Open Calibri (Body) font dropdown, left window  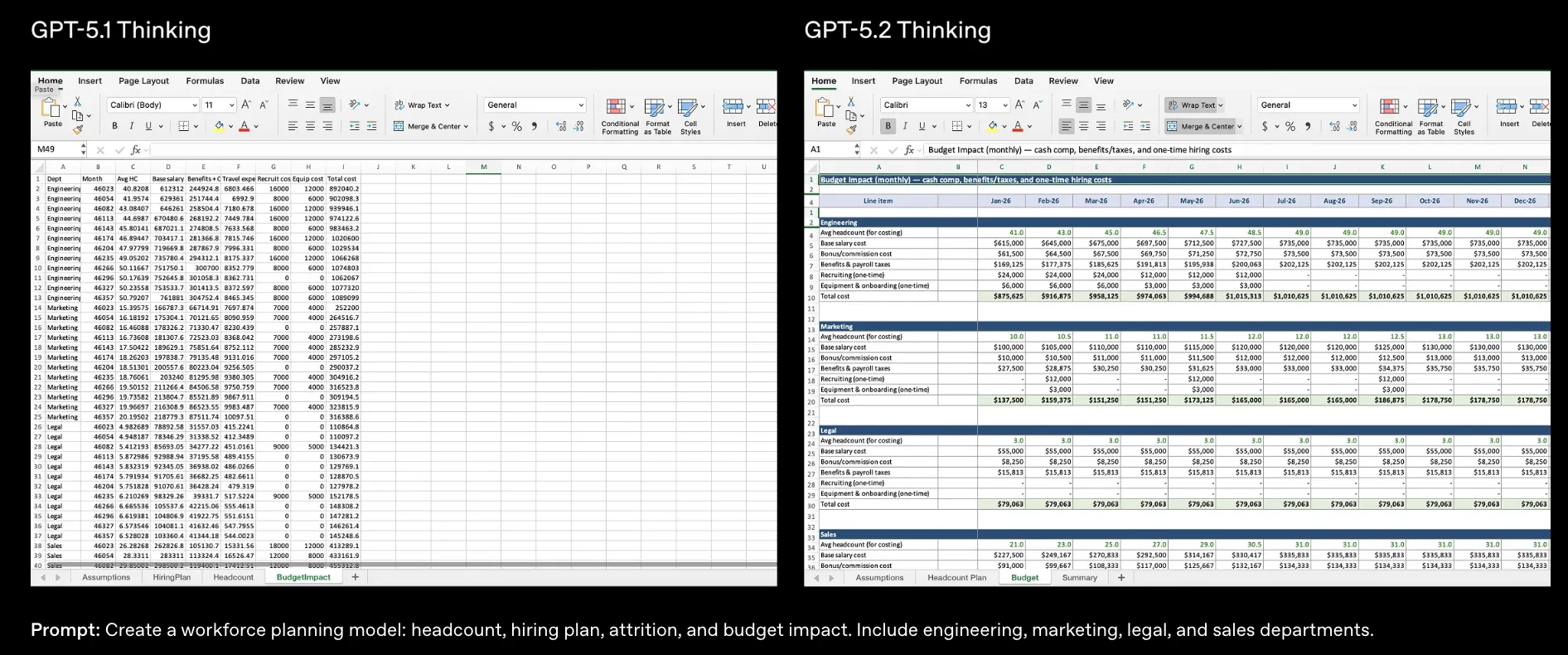(195, 105)
